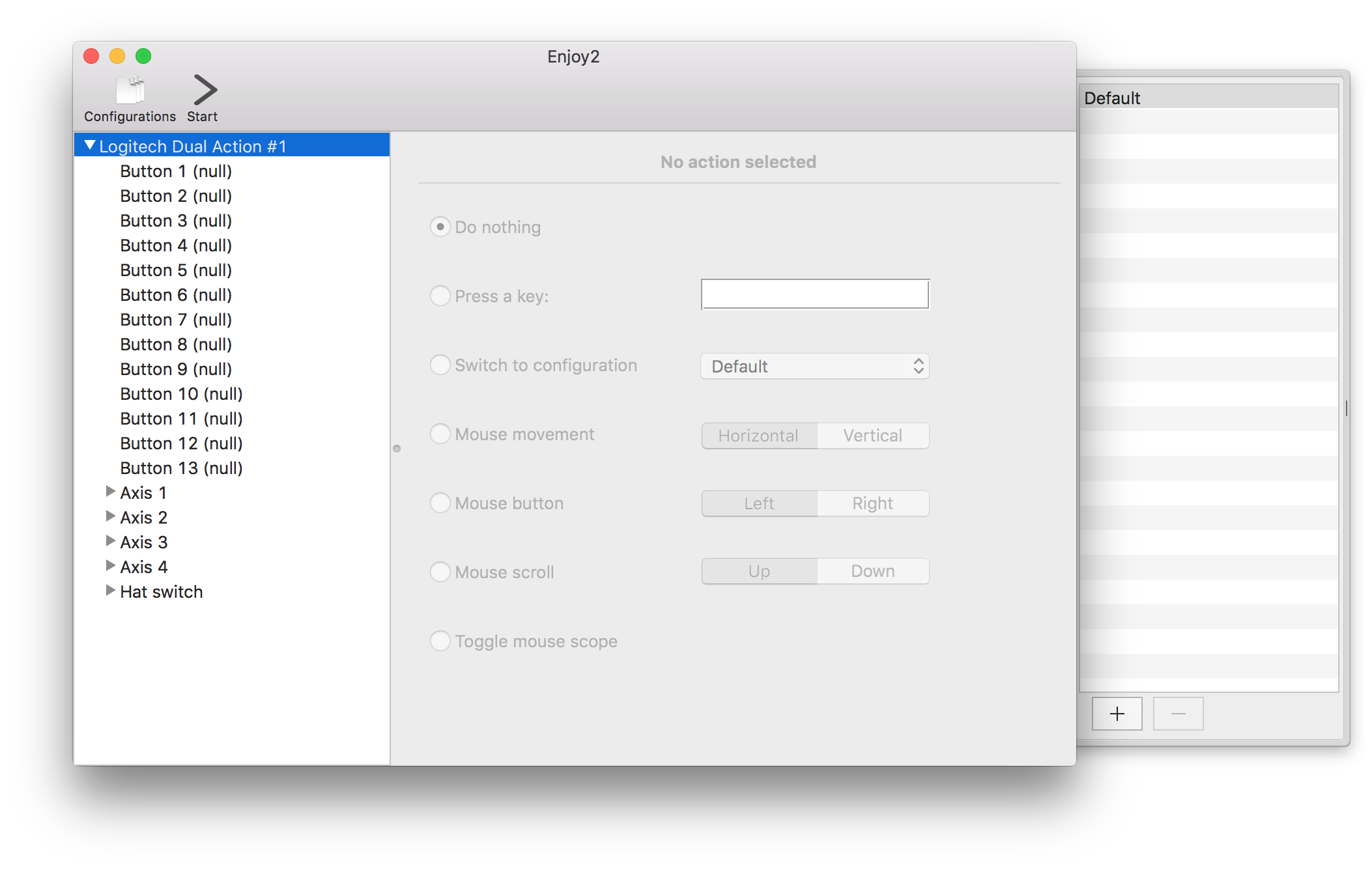Enable the Mouse movement radio option
Image resolution: width=1372 pixels, height=870 pixels.
[440, 434]
